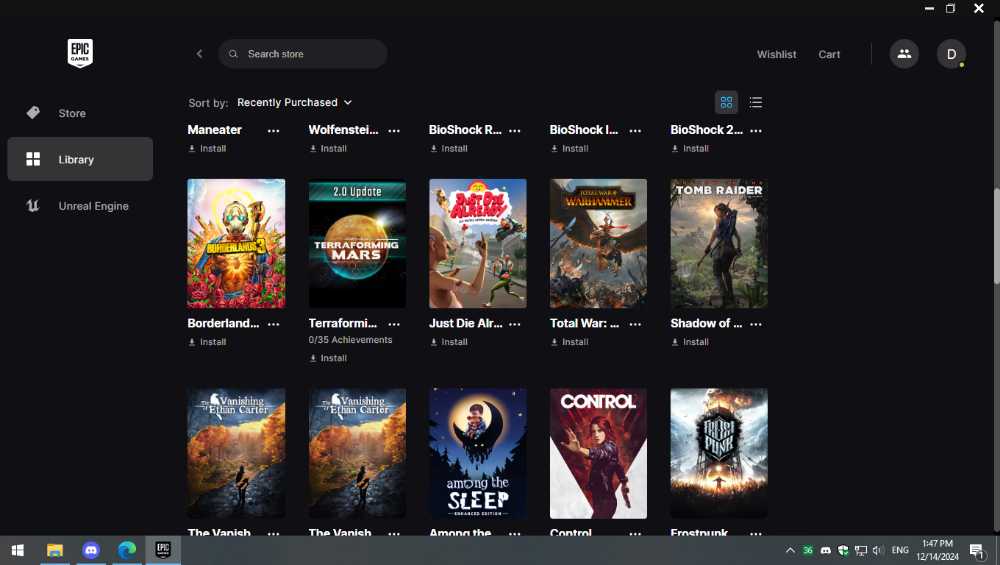This screenshot has width=1000, height=565.
Task: Open Just Die Already options menu
Action: point(515,324)
